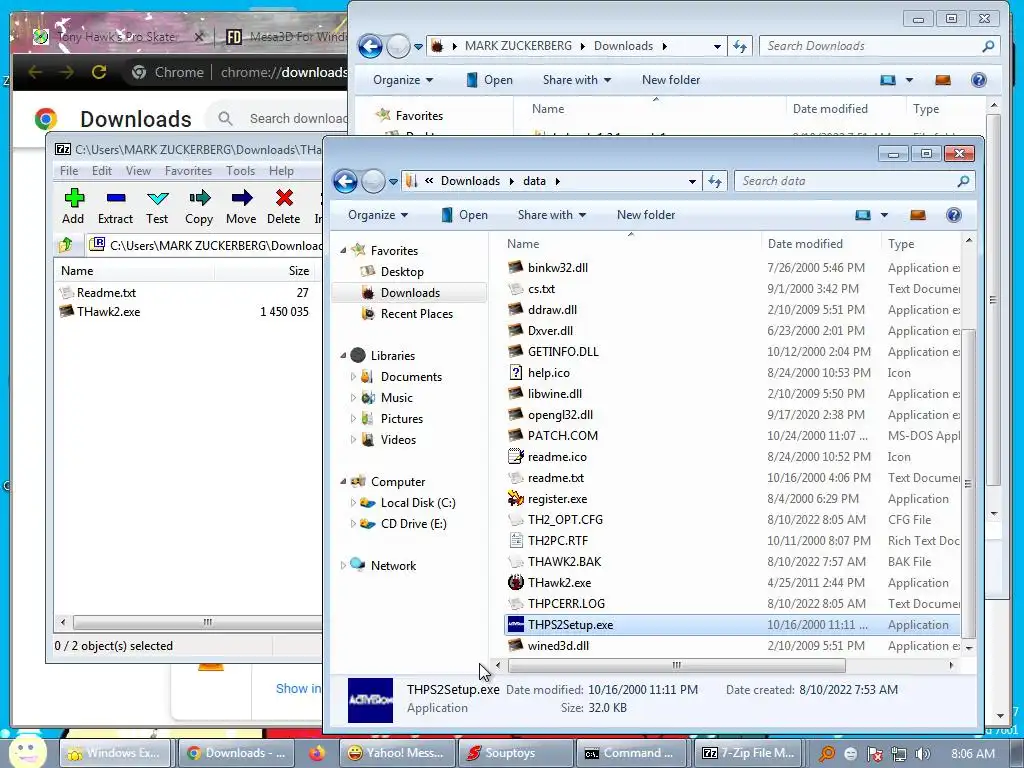
Task: Click Back arrow in rear Downloads window
Action: pyautogui.click(x=370, y=46)
